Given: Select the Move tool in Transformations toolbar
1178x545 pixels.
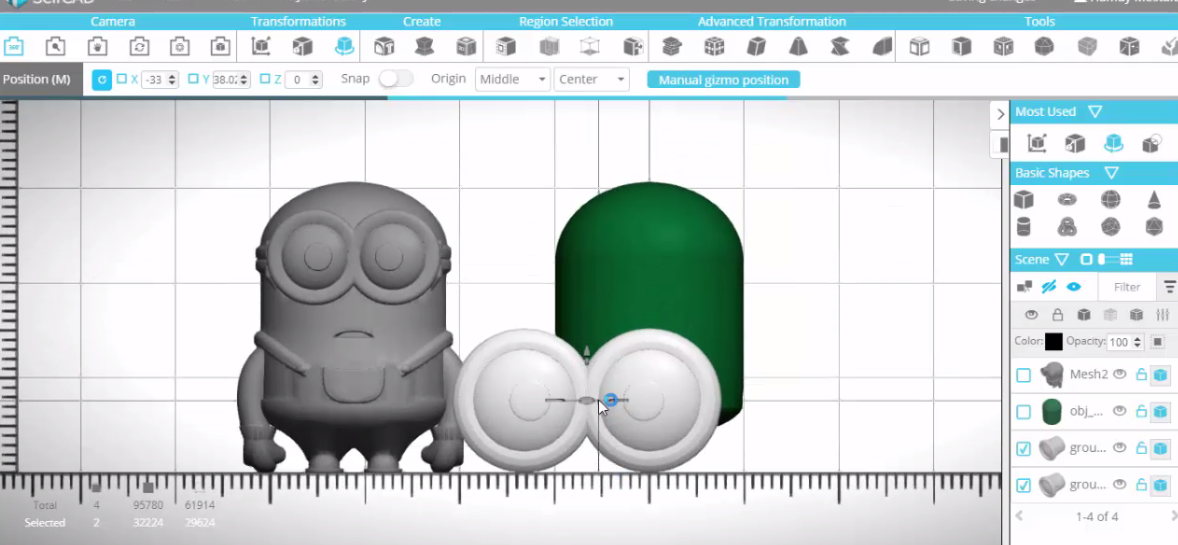Looking at the screenshot, I should click(x=261, y=47).
